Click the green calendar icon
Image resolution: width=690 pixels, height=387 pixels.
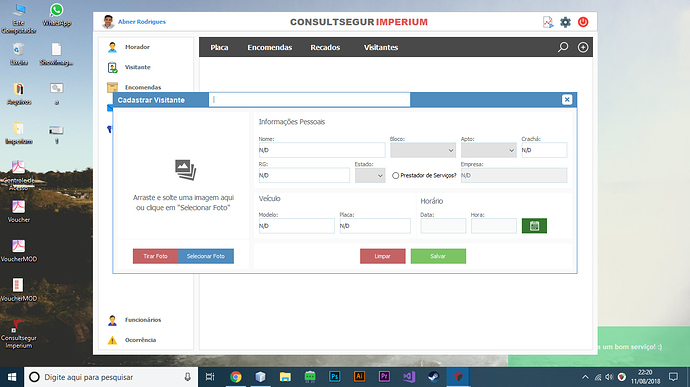click(x=534, y=226)
